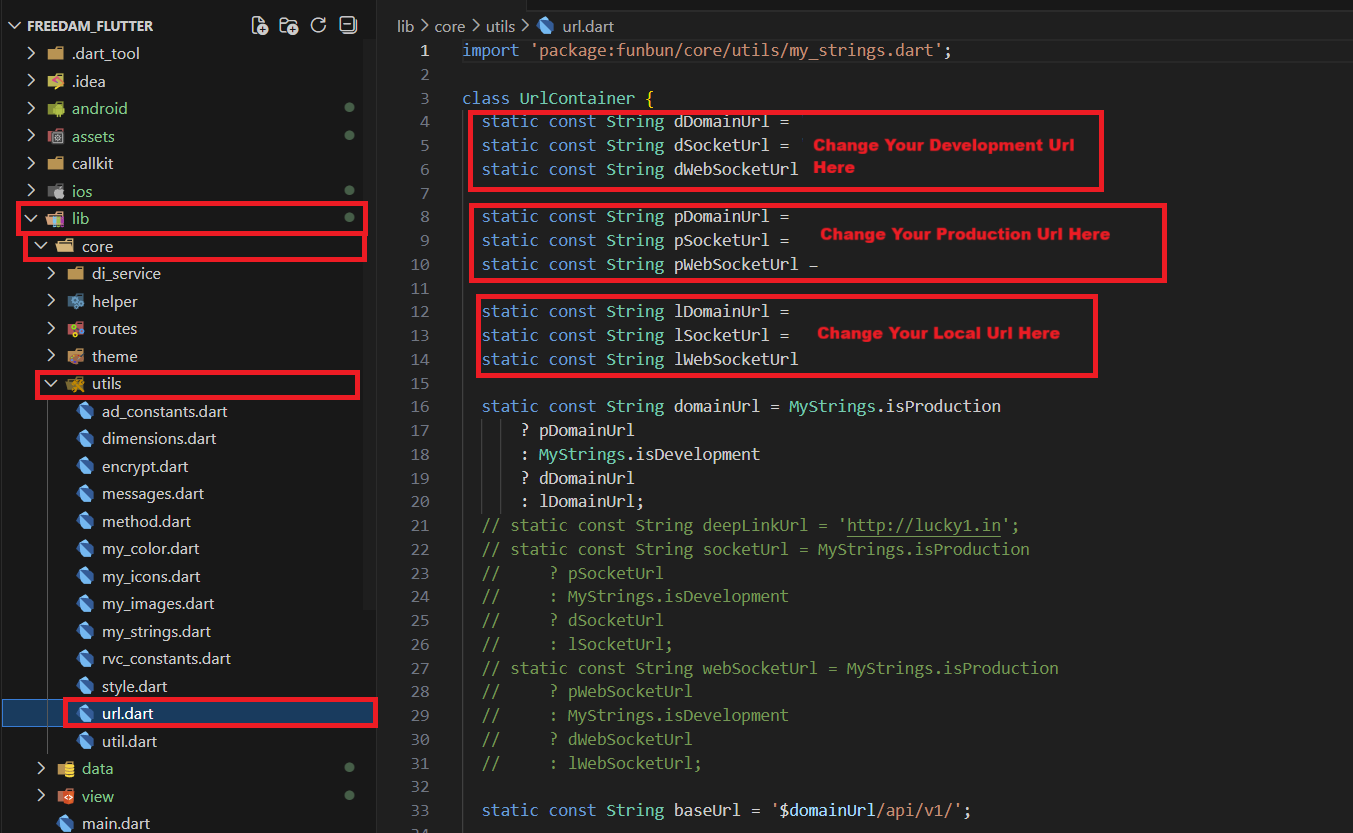The image size is (1353, 833).
Task: Collapse the FREEDAM_FLUTTER project root
Action: [x=15, y=26]
